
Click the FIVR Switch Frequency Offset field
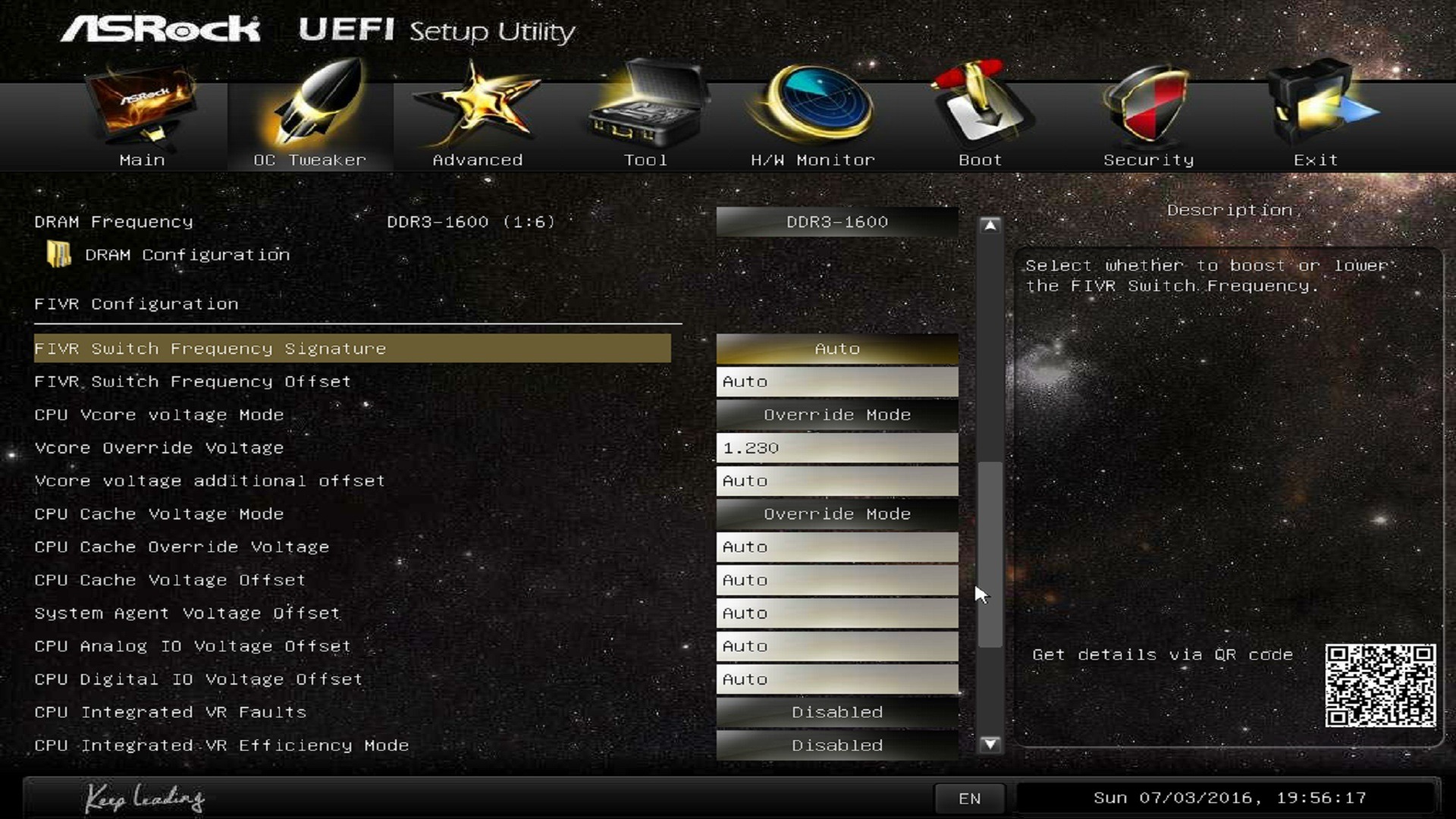click(x=837, y=381)
